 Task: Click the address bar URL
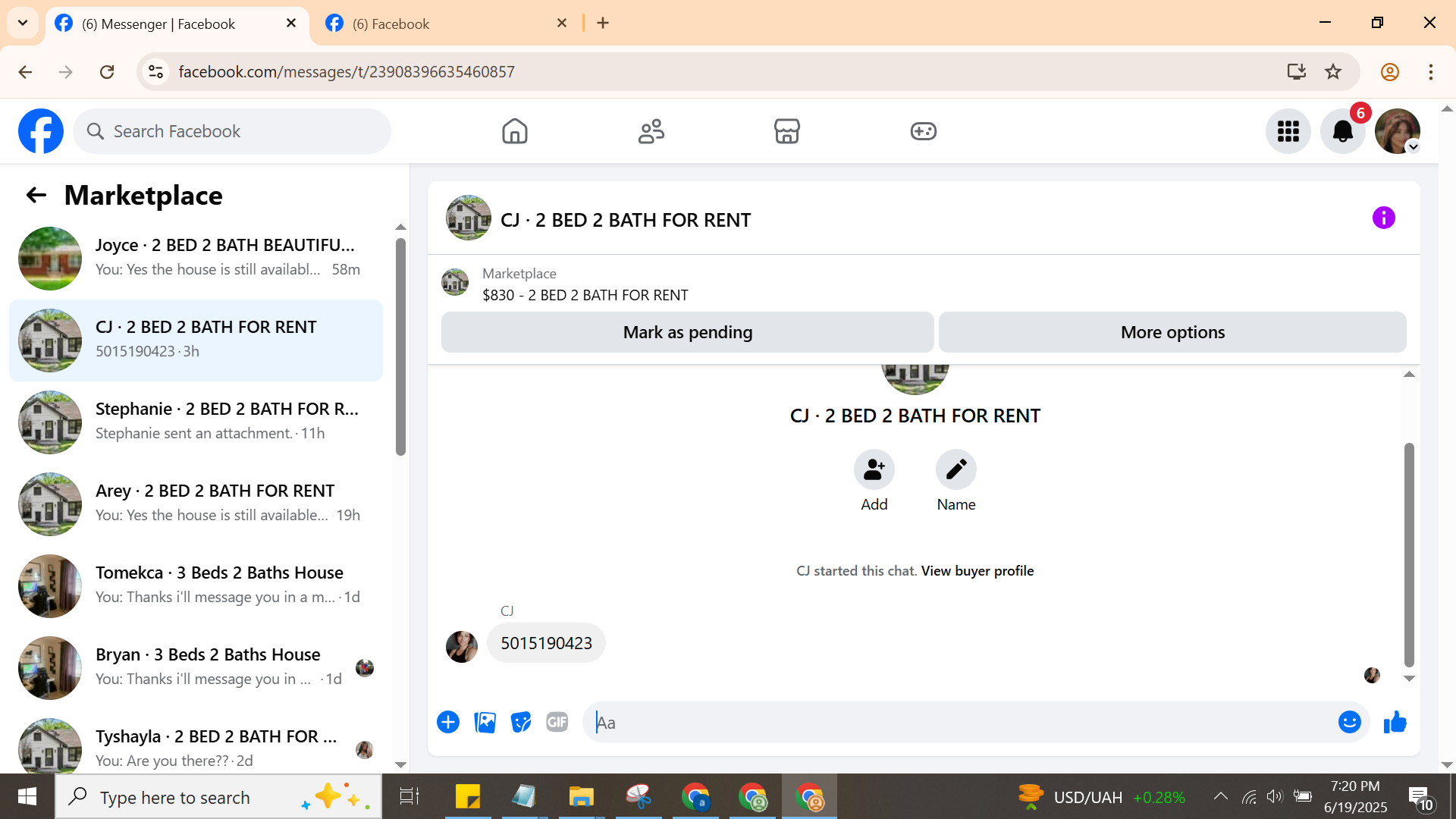(347, 72)
